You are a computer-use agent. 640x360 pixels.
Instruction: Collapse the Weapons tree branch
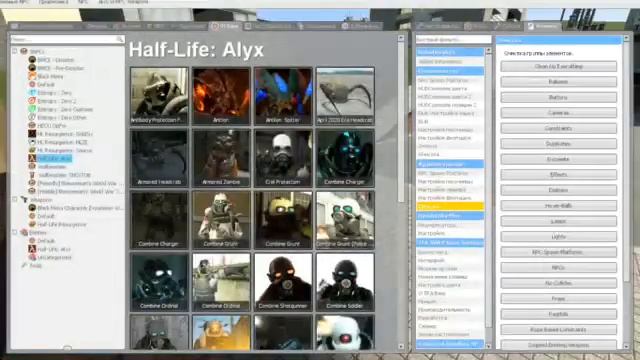(15, 200)
